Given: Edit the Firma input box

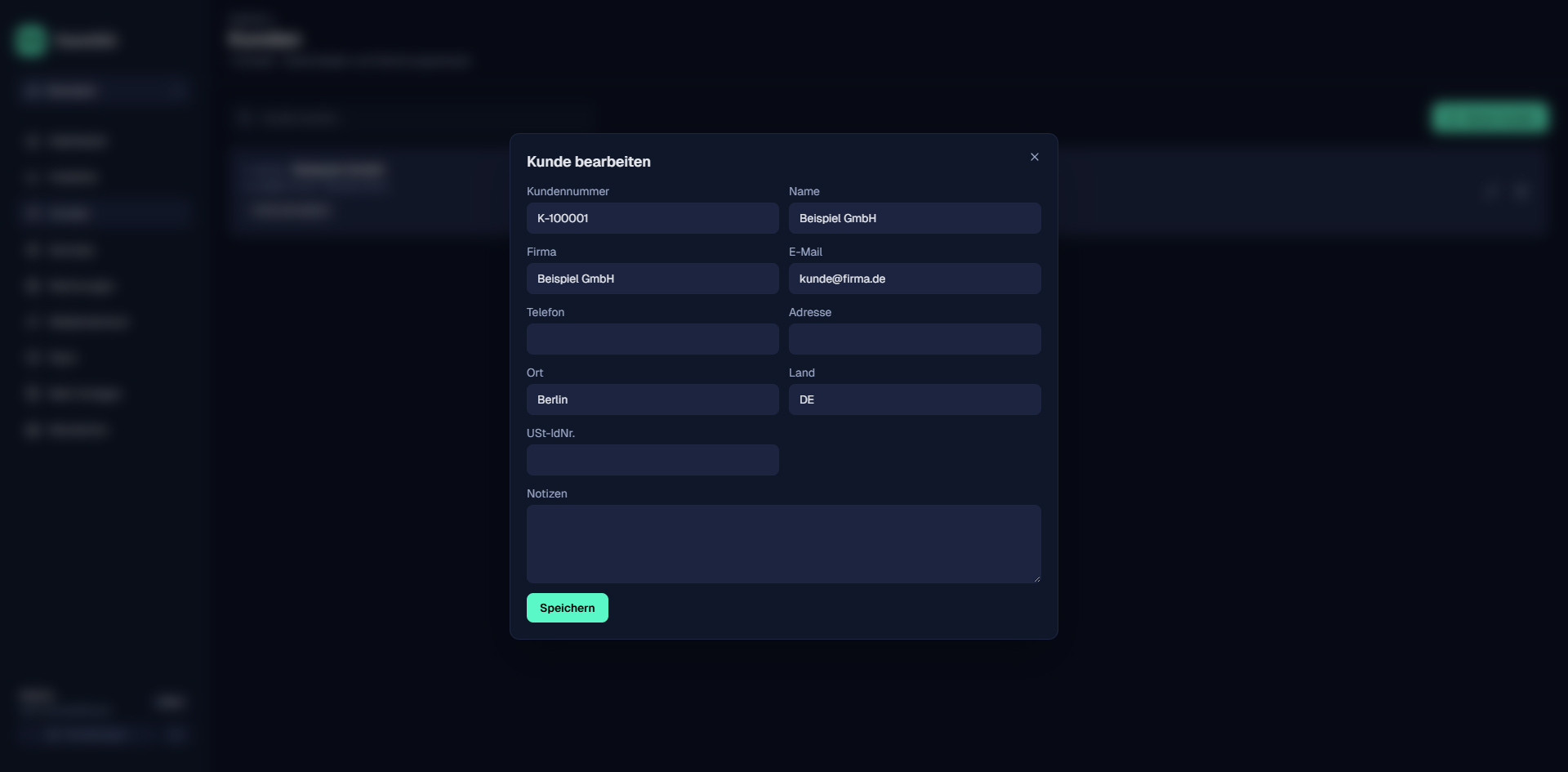Looking at the screenshot, I should 652,279.
